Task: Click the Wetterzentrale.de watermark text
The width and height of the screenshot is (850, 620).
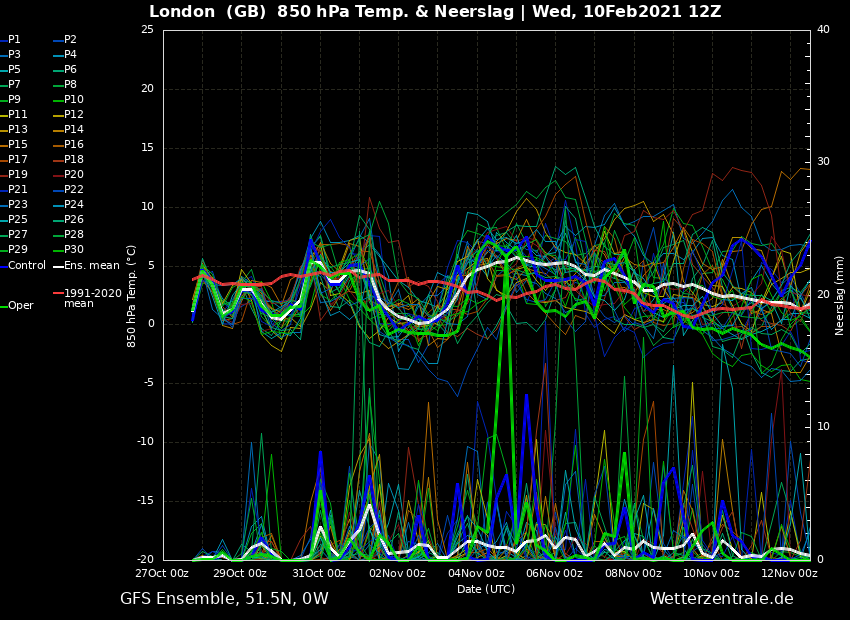Action: (x=721, y=599)
